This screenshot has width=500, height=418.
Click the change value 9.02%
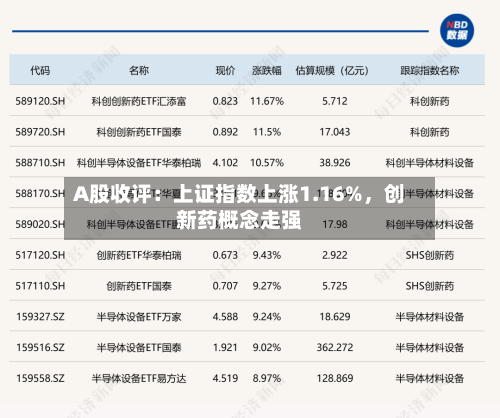267,347
